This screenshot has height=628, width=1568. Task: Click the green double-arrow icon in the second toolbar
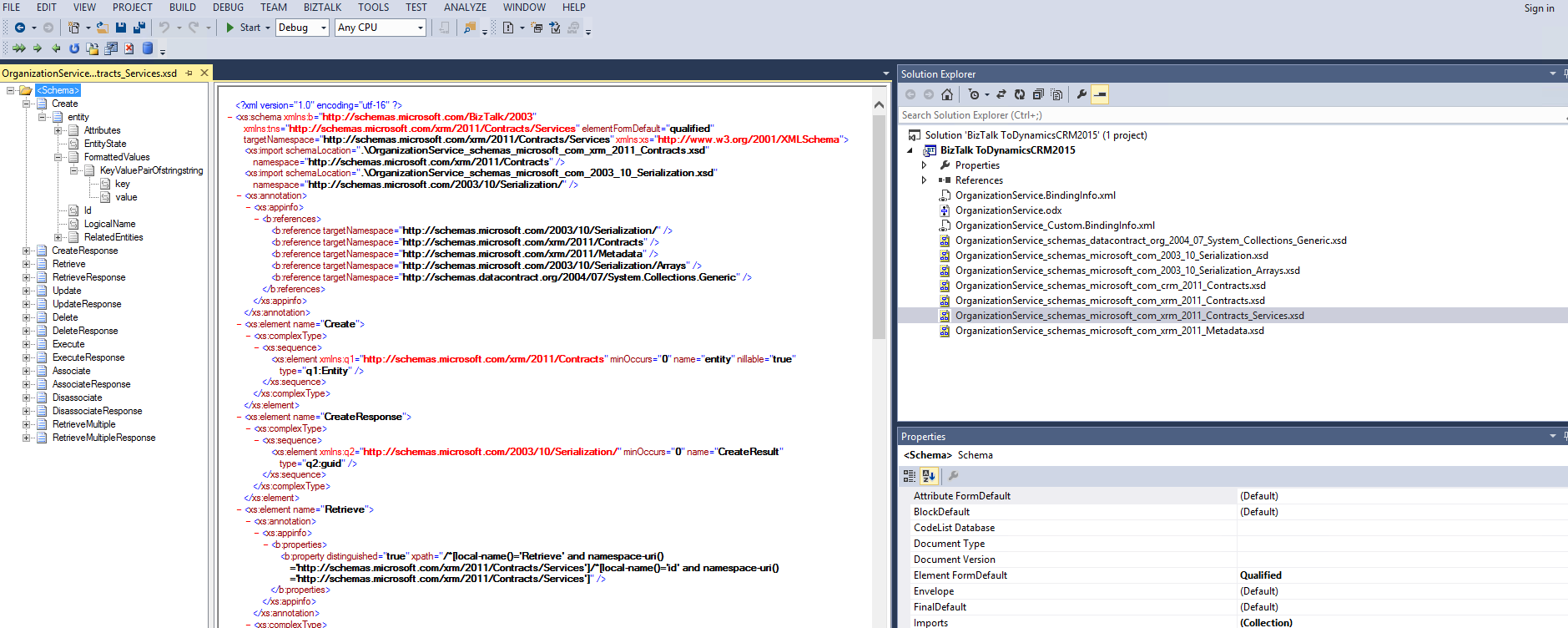click(18, 48)
